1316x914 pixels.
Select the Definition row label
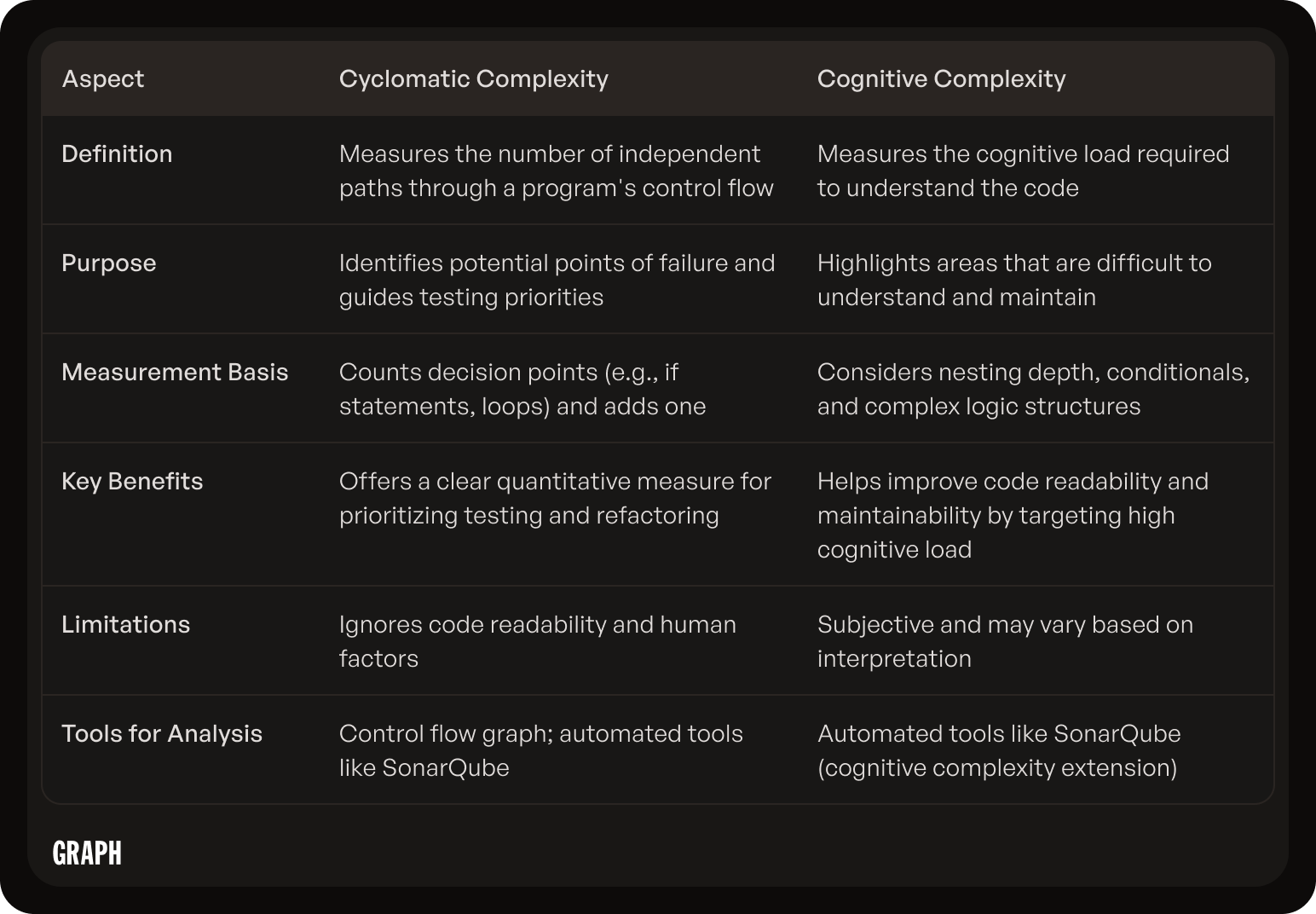(117, 153)
